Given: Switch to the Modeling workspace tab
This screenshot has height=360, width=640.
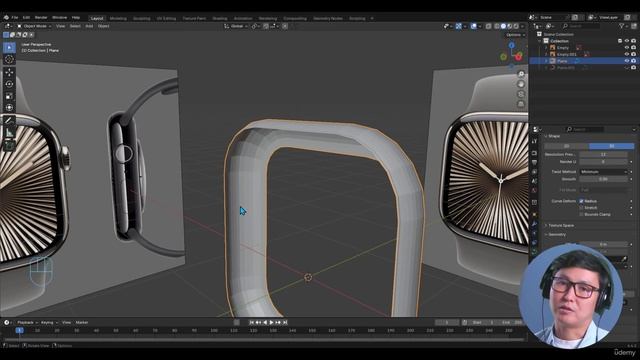Looking at the screenshot, I should click(x=118, y=18).
